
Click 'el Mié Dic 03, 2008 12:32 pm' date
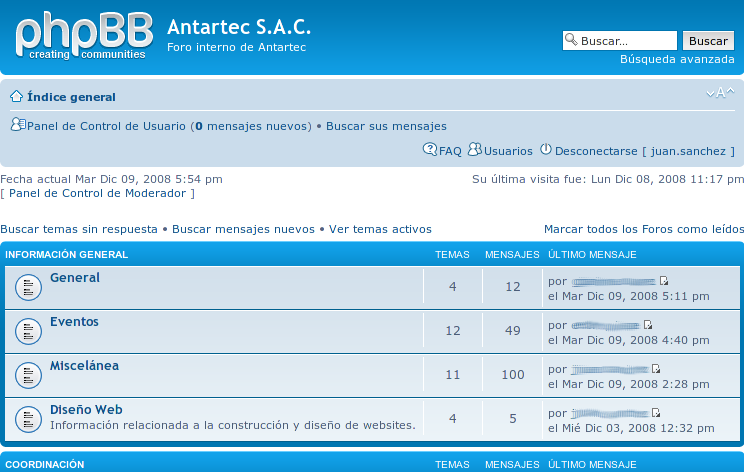coord(631,428)
